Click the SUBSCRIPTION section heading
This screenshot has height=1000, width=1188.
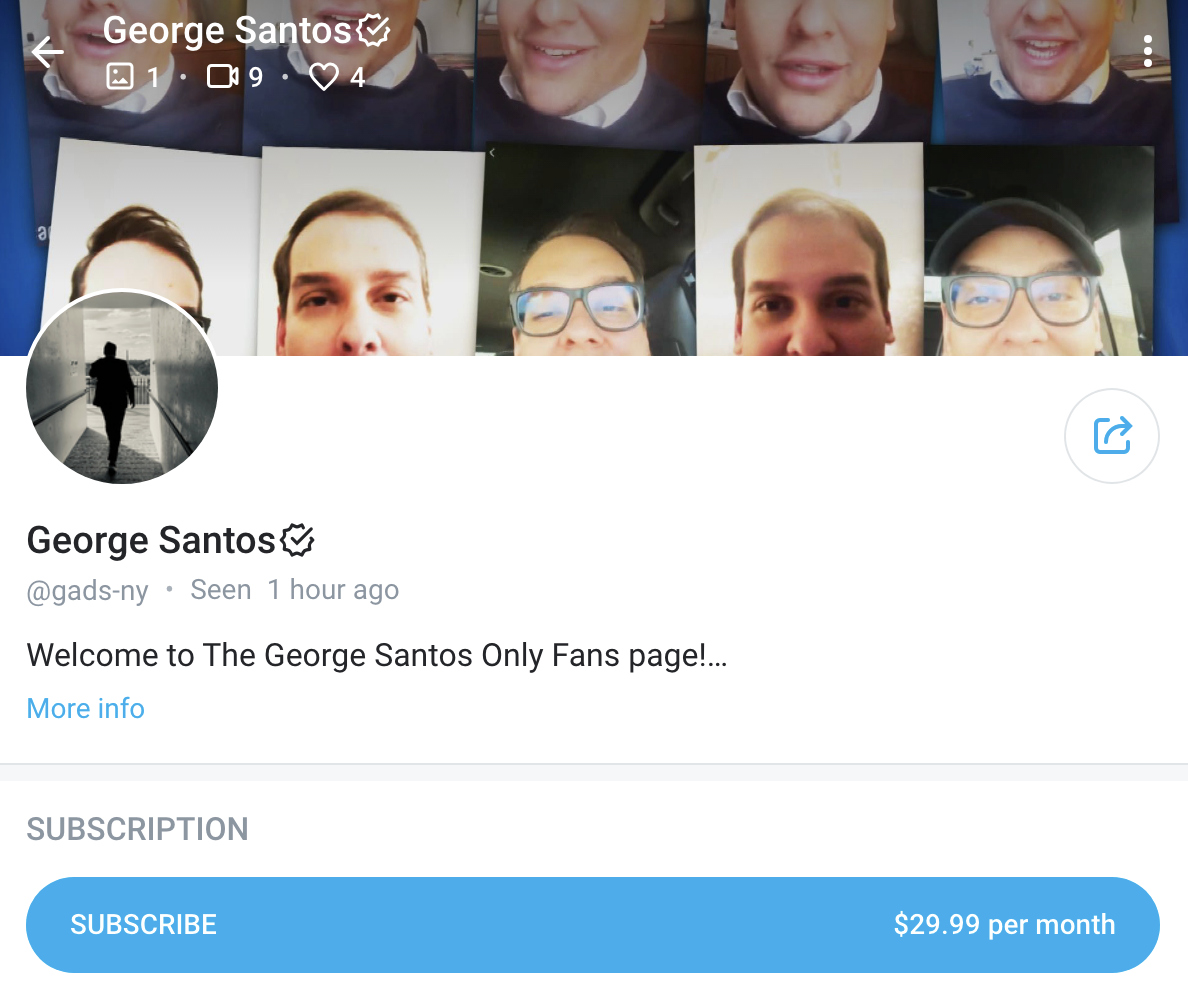137,829
